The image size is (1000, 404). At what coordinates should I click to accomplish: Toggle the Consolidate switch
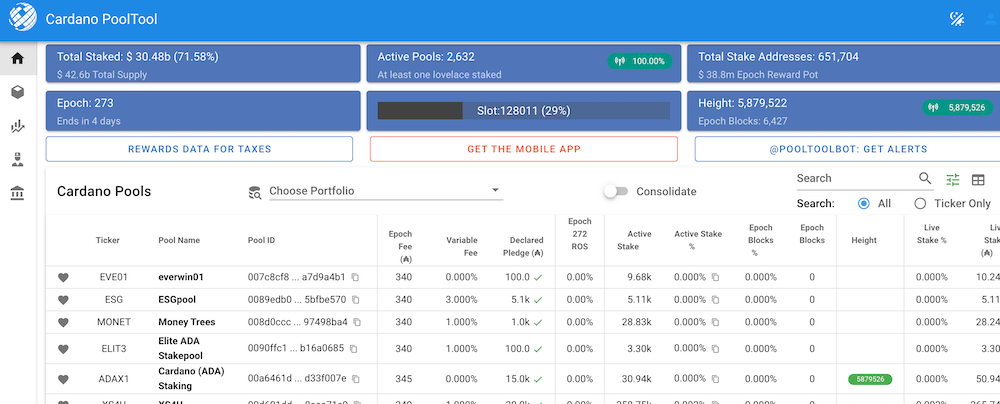coord(616,191)
